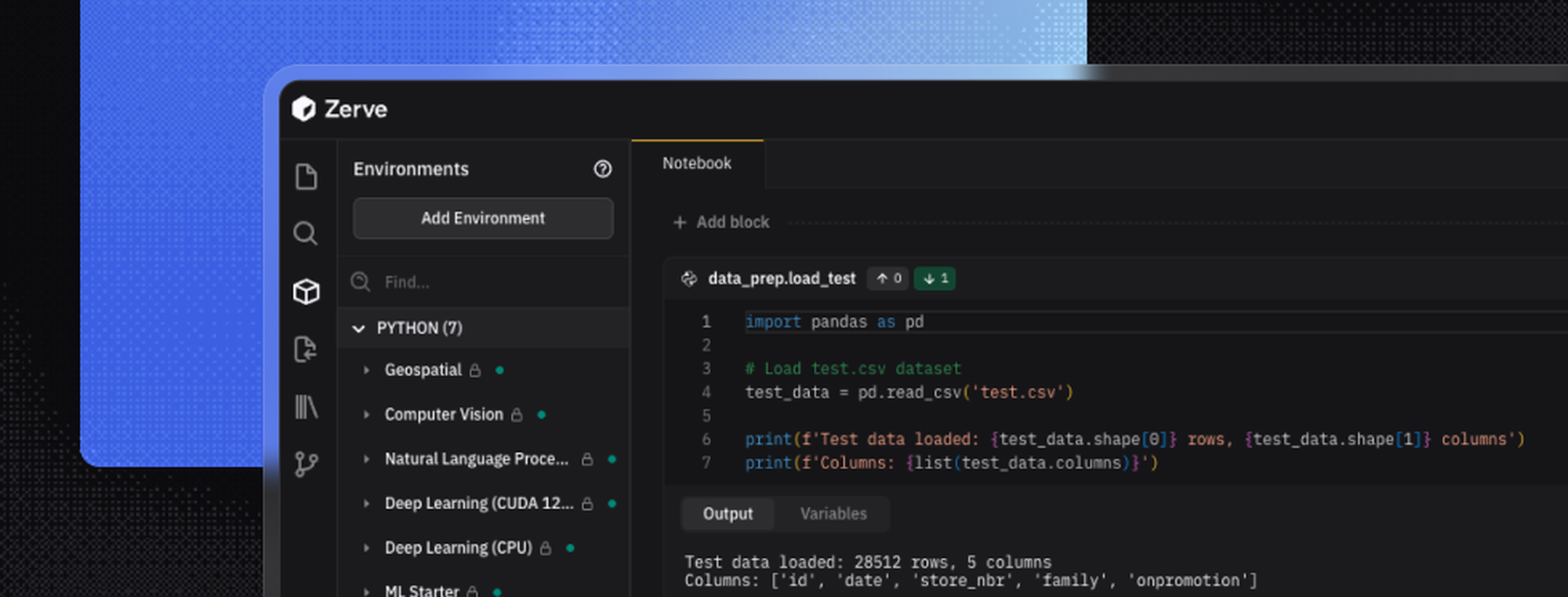Click Add block in the notebook
The image size is (1568, 597).
click(x=722, y=223)
